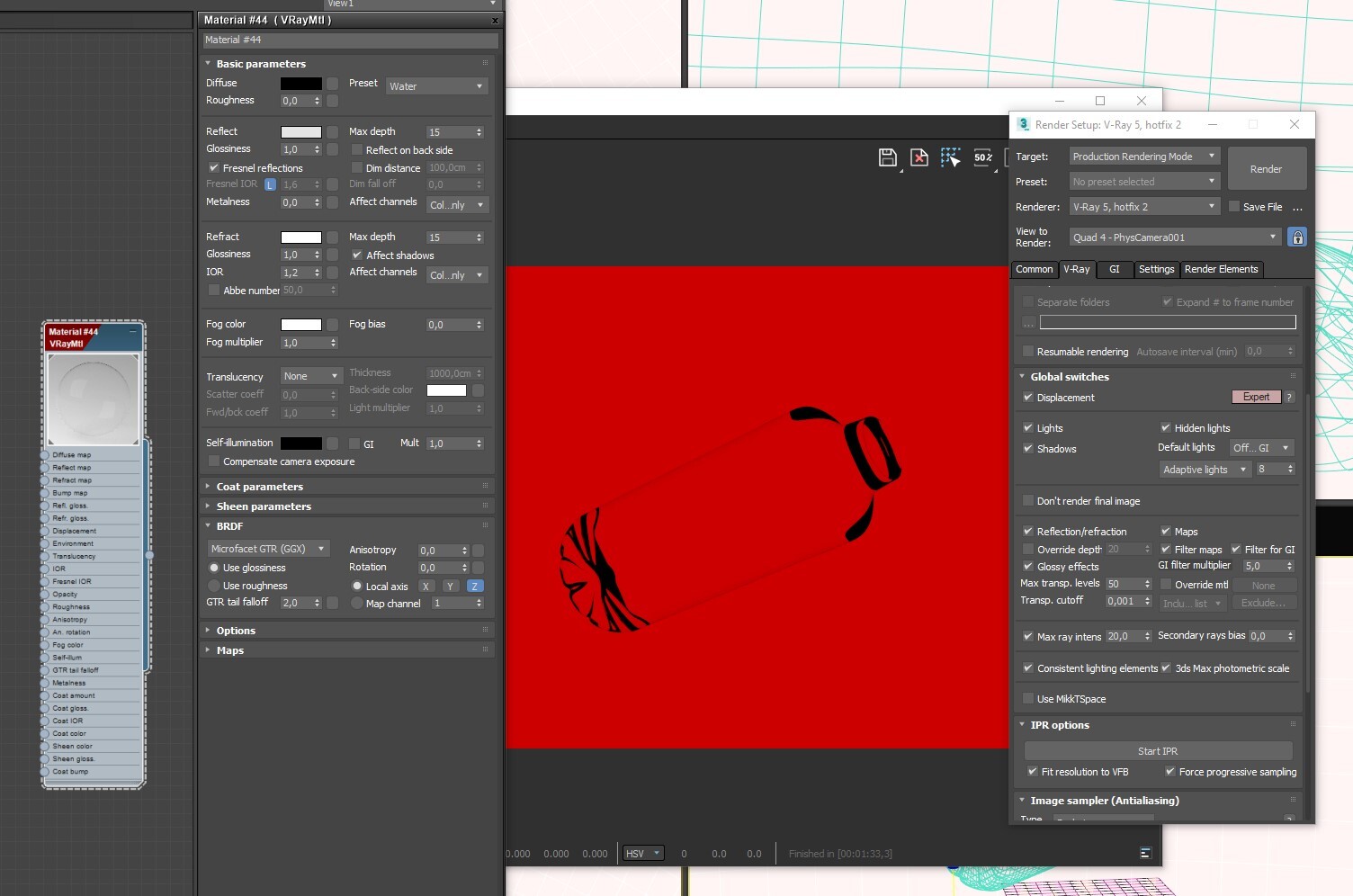Open the View to Render PhysCamera001 dropdown

[x=1175, y=237]
